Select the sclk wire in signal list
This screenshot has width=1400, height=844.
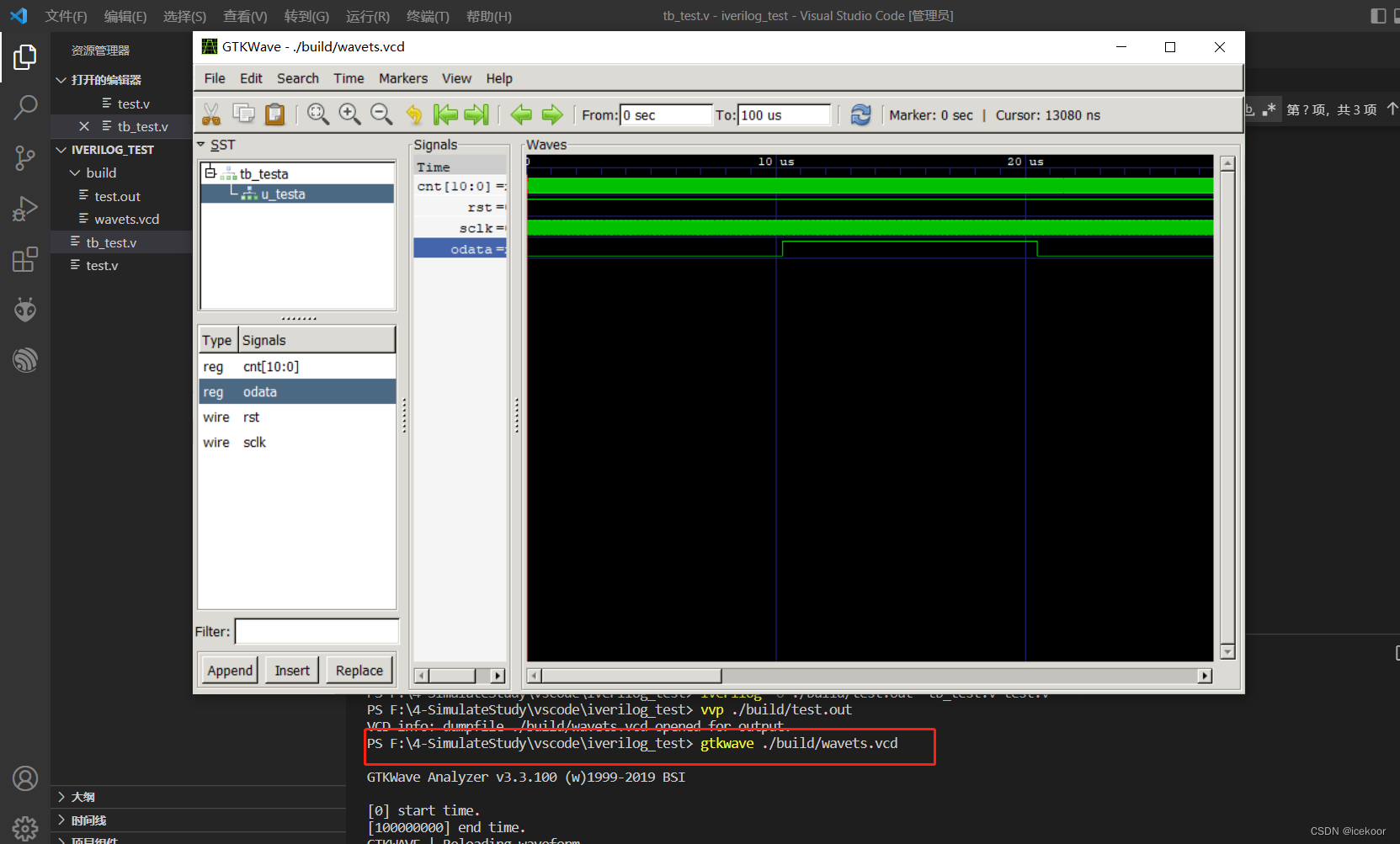(296, 443)
